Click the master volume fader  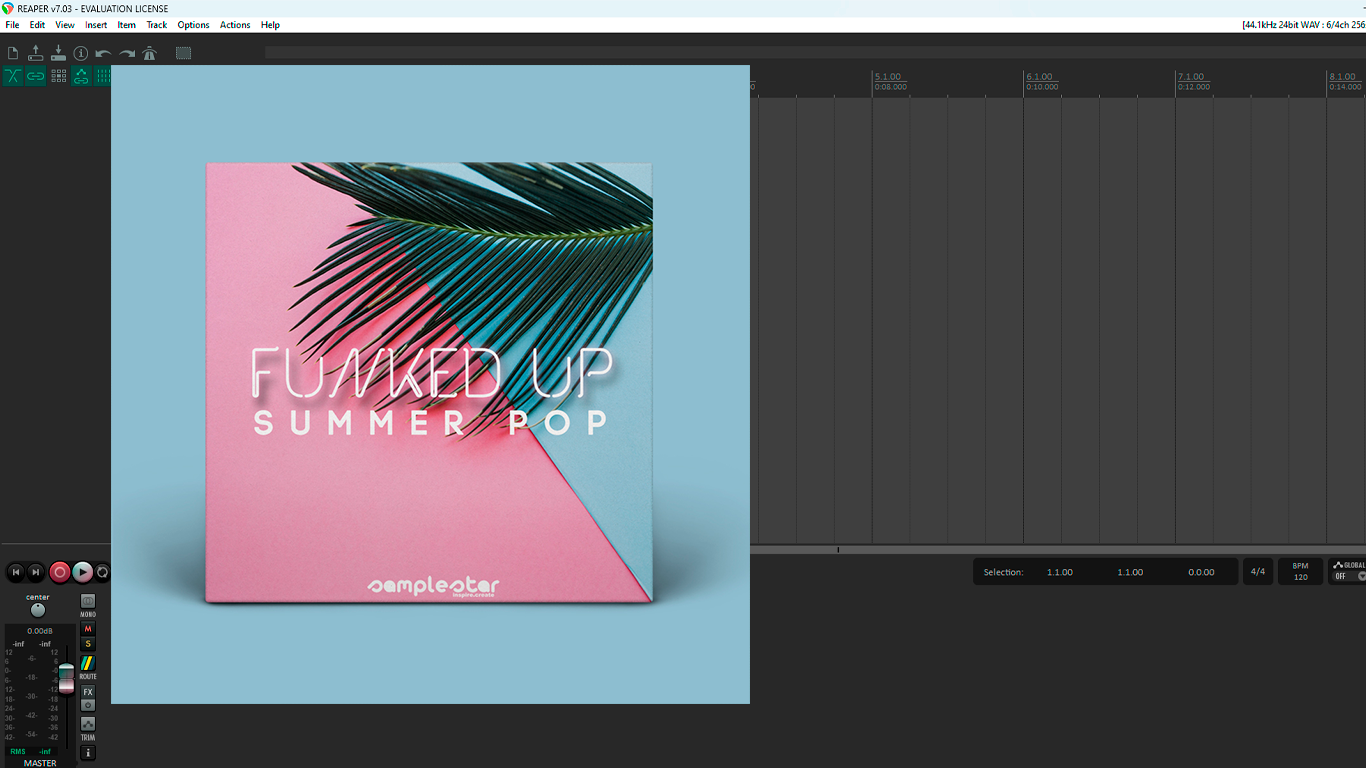tap(67, 678)
